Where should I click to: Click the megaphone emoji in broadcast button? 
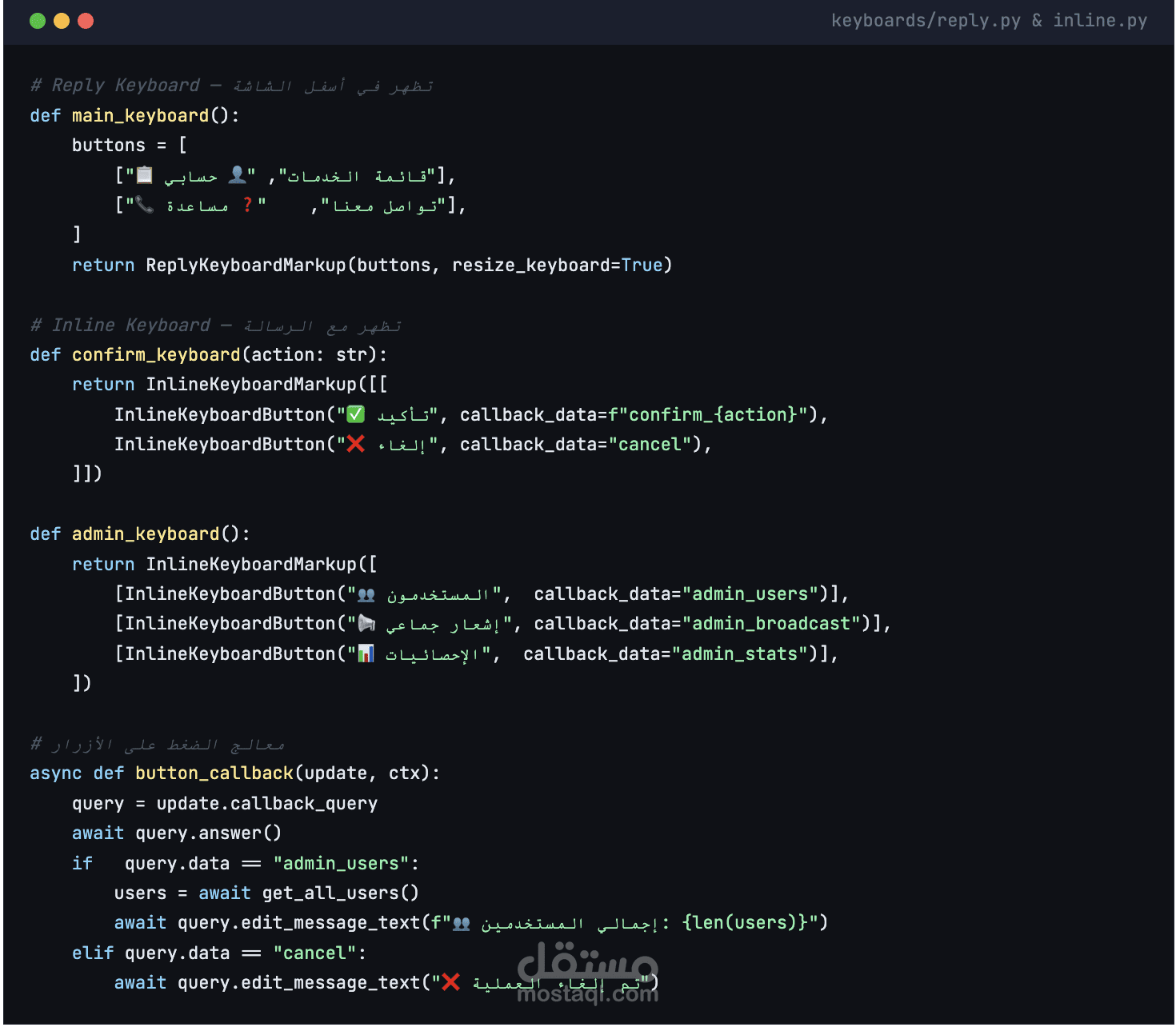tap(366, 624)
